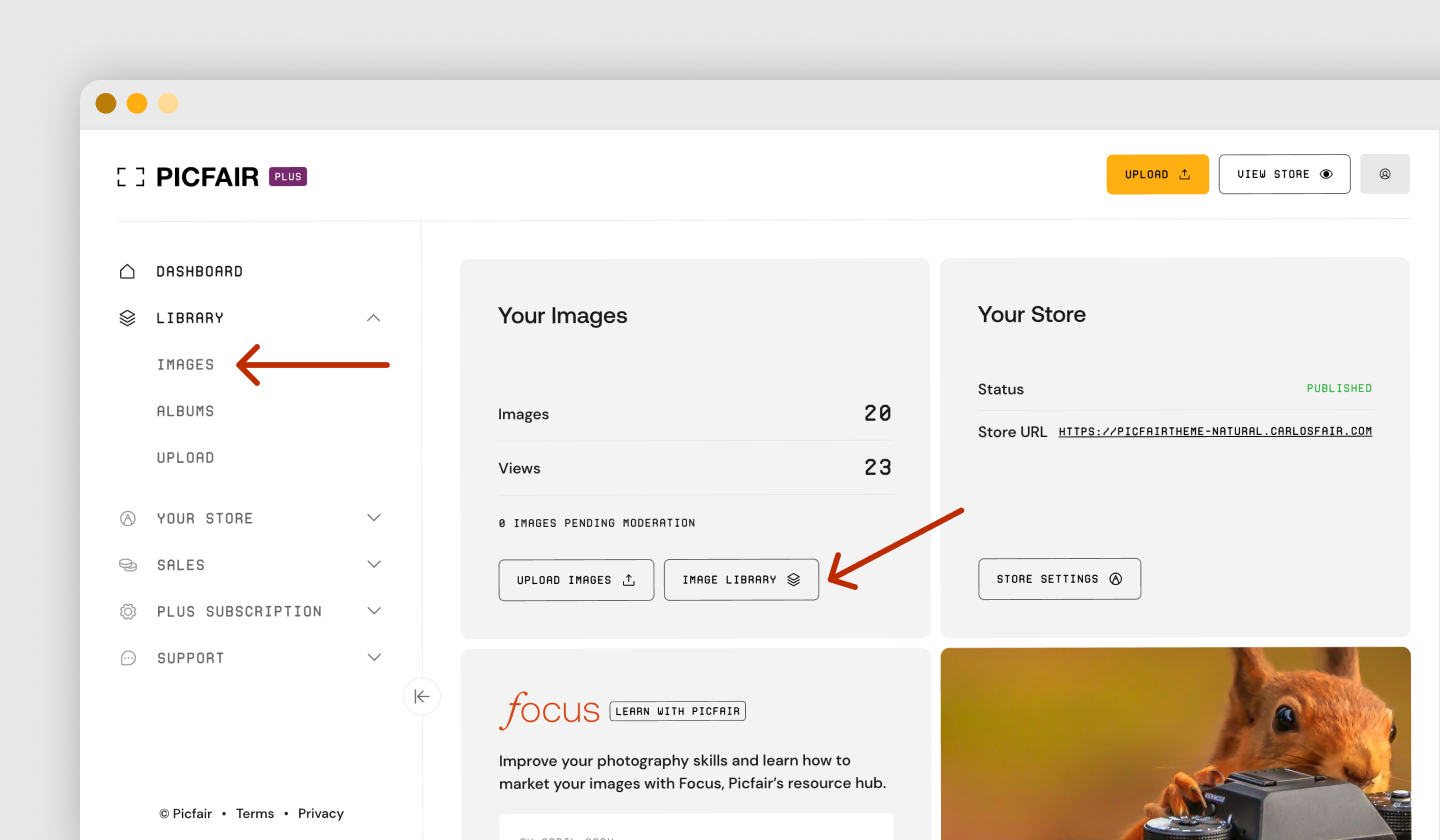Click the Image Library button
Viewport: 1440px width, 840px height.
click(741, 580)
